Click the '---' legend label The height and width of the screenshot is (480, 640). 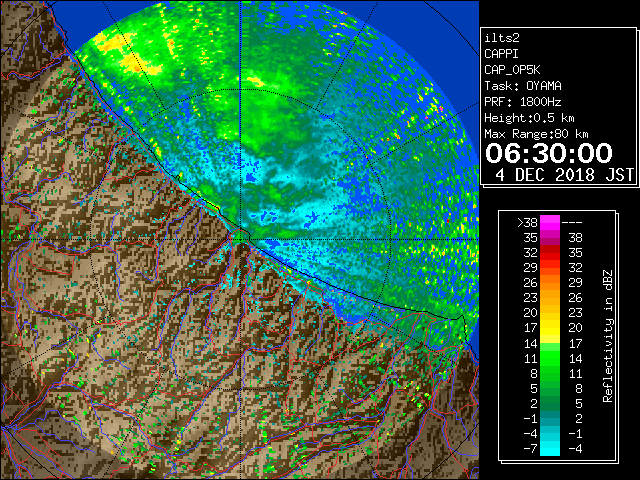(x=572, y=223)
